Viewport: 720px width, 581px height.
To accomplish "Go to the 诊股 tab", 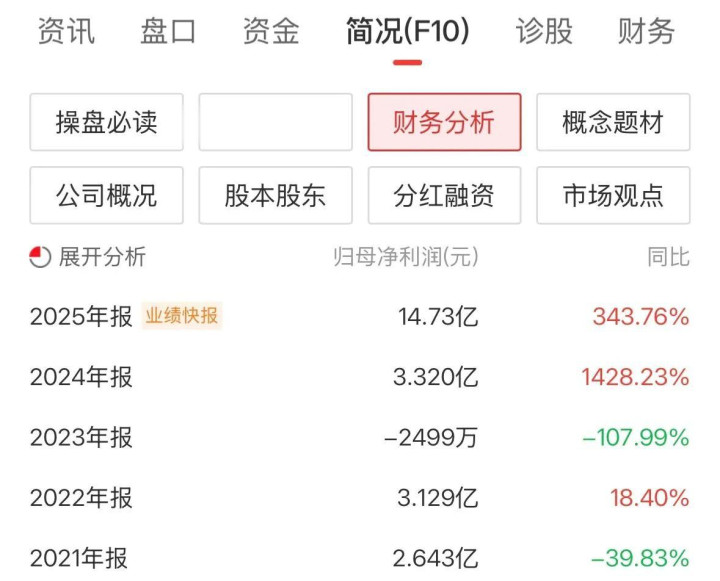I will (544, 32).
